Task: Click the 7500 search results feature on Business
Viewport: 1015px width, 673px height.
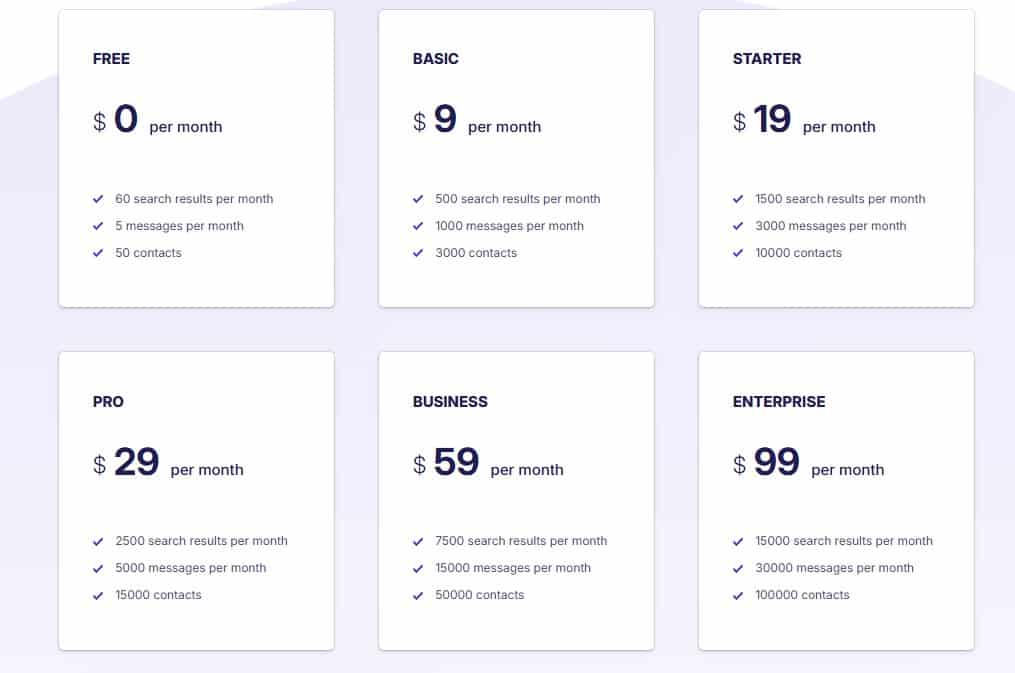Action: (x=521, y=541)
